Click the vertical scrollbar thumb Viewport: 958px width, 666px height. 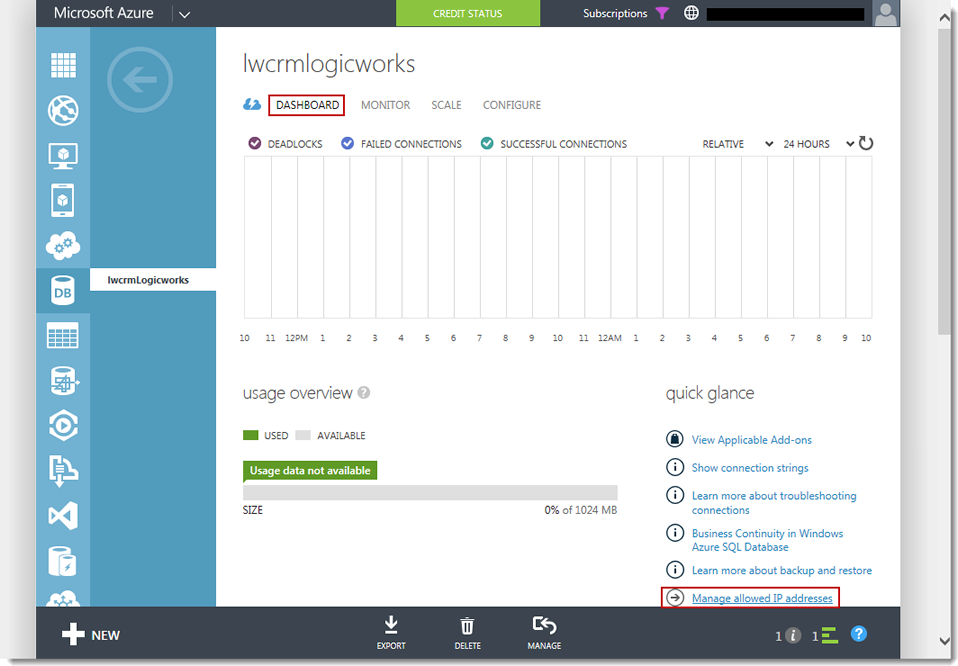pos(945,181)
